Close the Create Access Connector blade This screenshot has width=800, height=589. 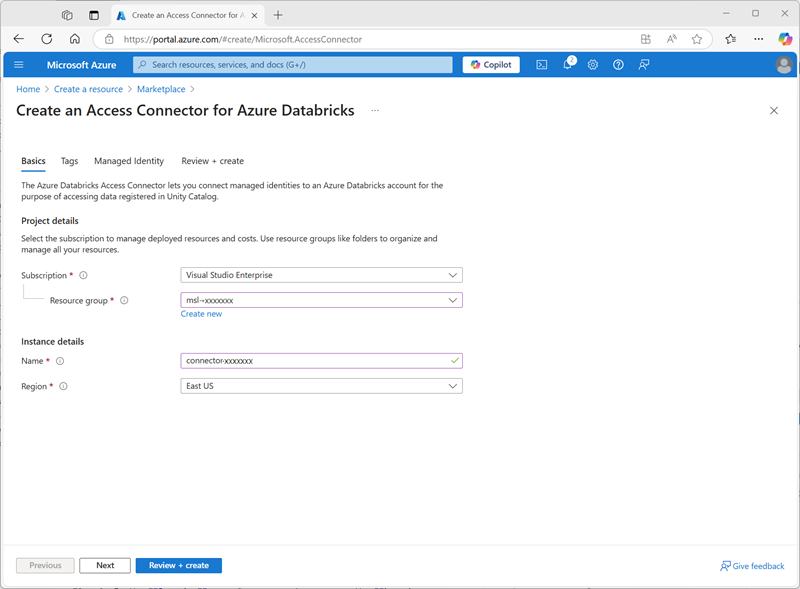[773, 111]
